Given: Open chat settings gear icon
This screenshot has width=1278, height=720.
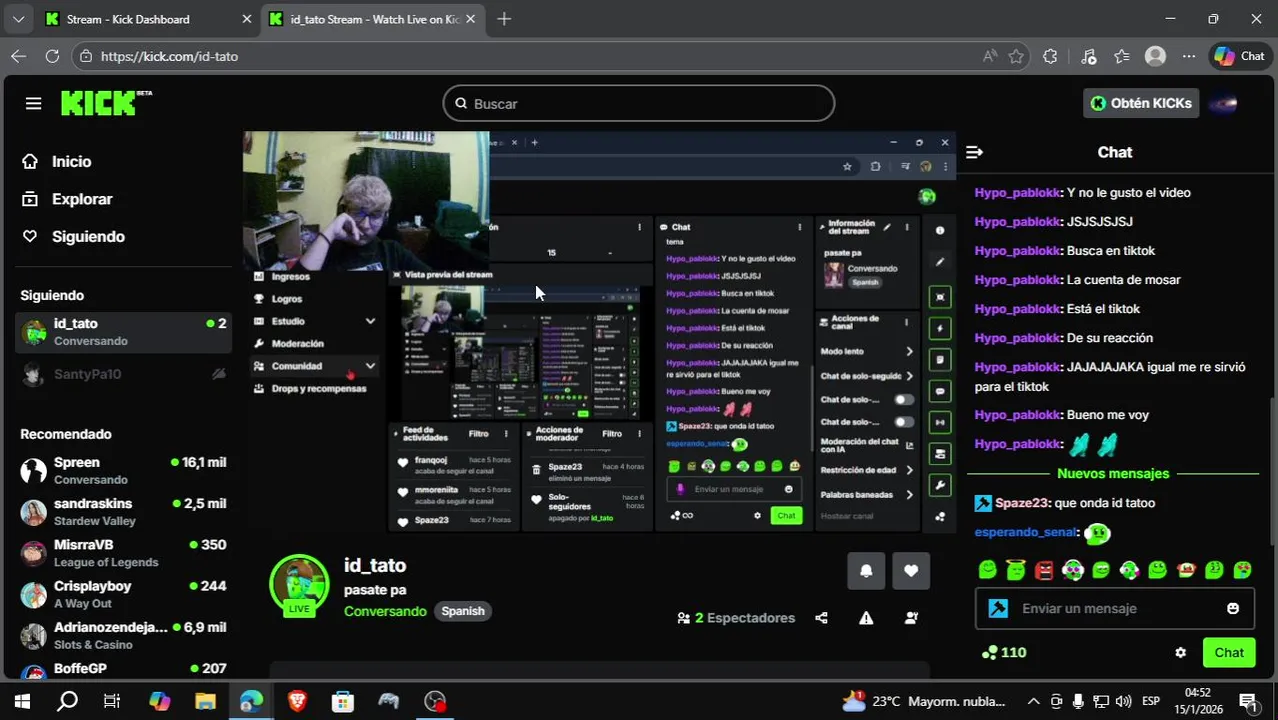Looking at the screenshot, I should click(1180, 652).
